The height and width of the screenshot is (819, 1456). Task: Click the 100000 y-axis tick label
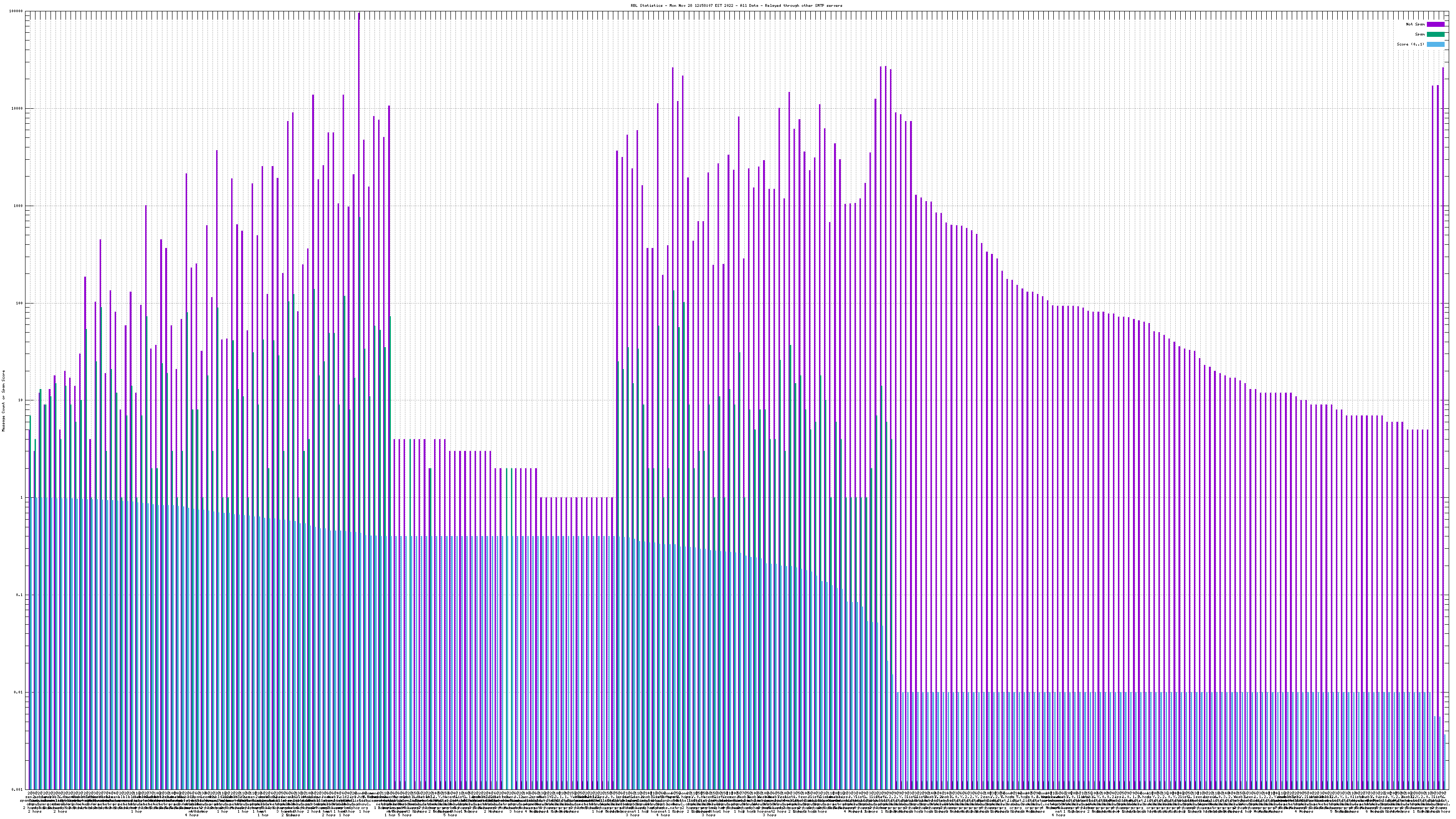[17, 11]
